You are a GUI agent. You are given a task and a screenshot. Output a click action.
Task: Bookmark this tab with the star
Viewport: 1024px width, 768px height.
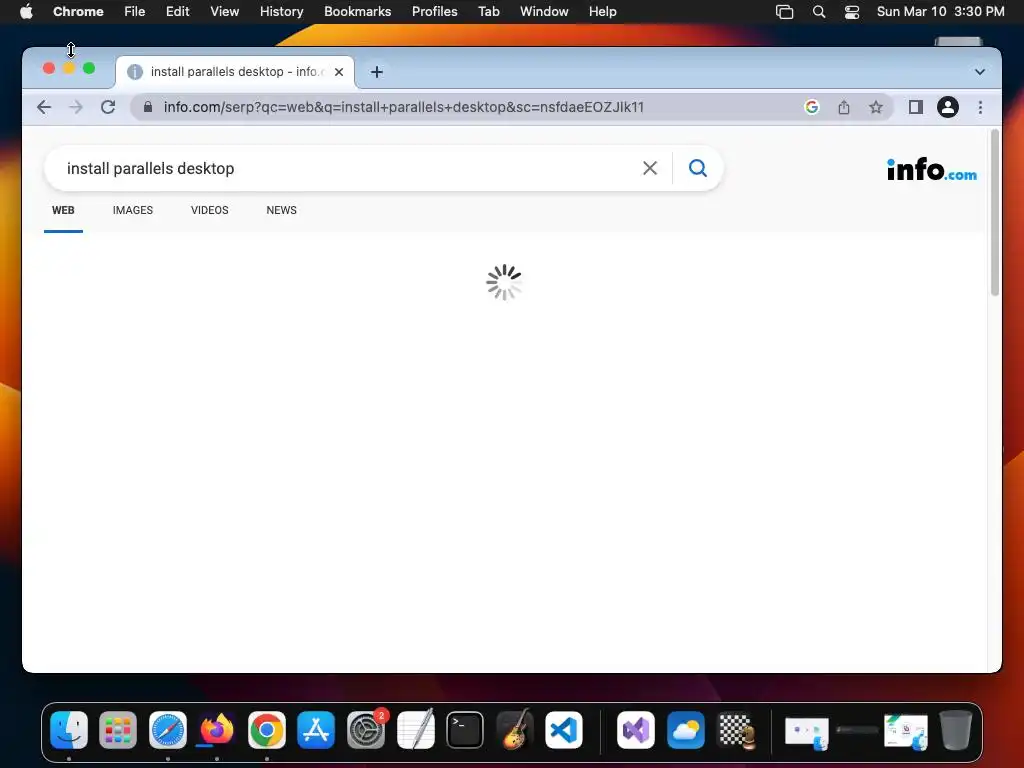tap(876, 107)
